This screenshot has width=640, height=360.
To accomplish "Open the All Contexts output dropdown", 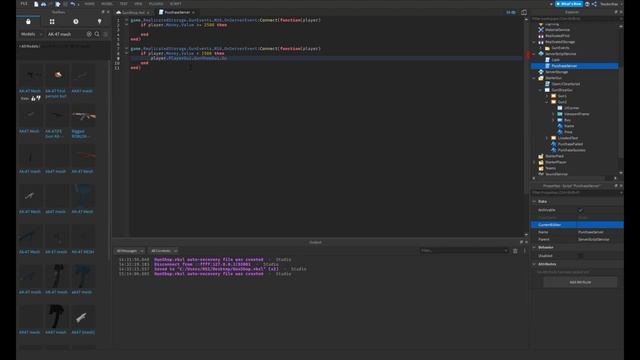I will click(164, 251).
